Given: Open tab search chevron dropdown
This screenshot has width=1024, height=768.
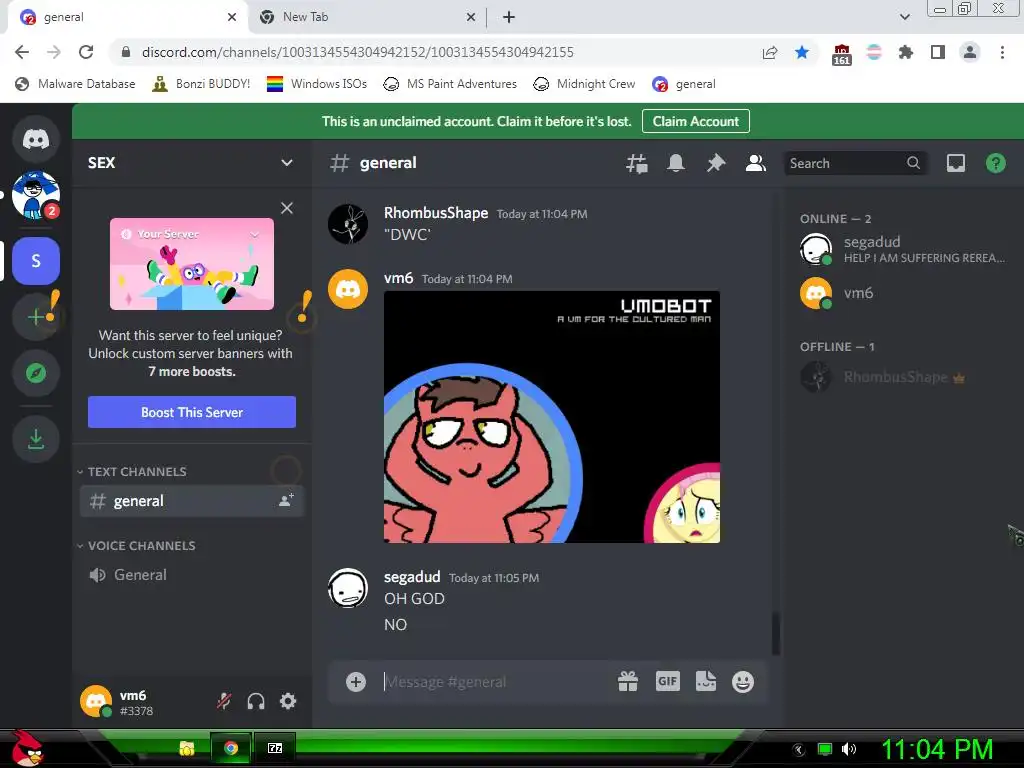Looking at the screenshot, I should coord(905,17).
